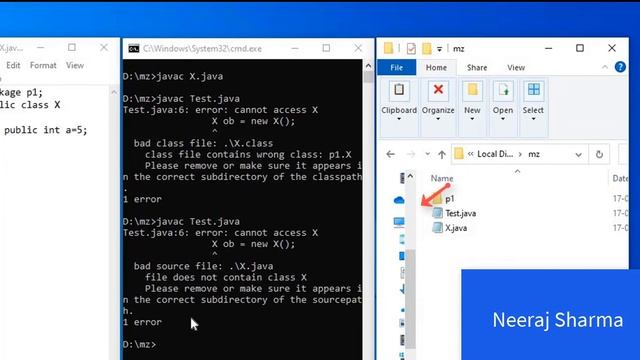Select the Test.java file icon

point(437,213)
